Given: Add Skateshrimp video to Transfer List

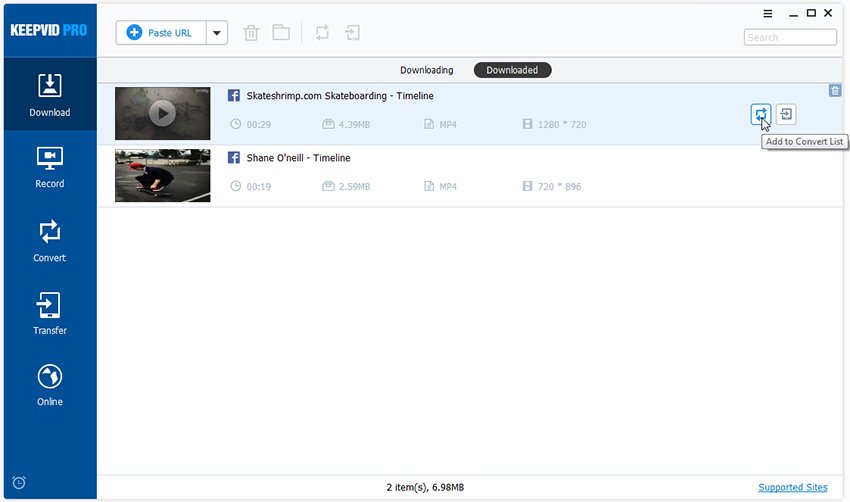Looking at the screenshot, I should click(x=787, y=114).
